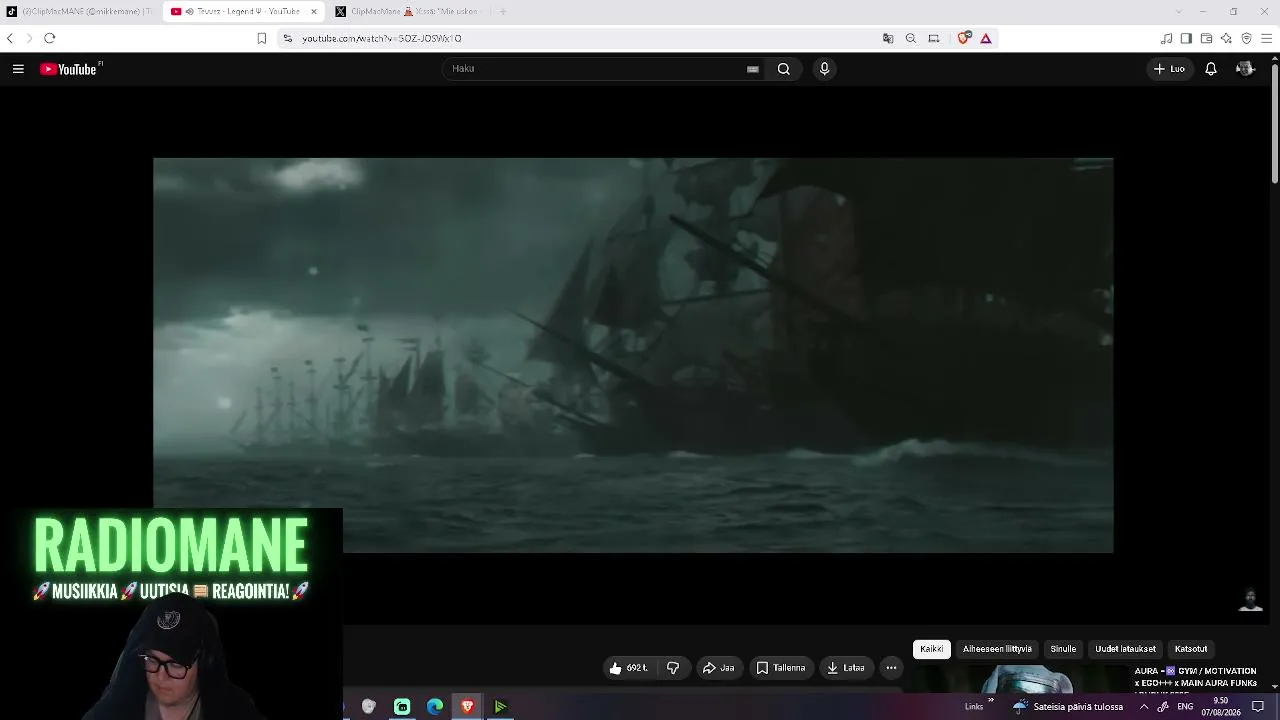Click the search magnifier button
Image resolution: width=1280 pixels, height=720 pixels.
[784, 69]
